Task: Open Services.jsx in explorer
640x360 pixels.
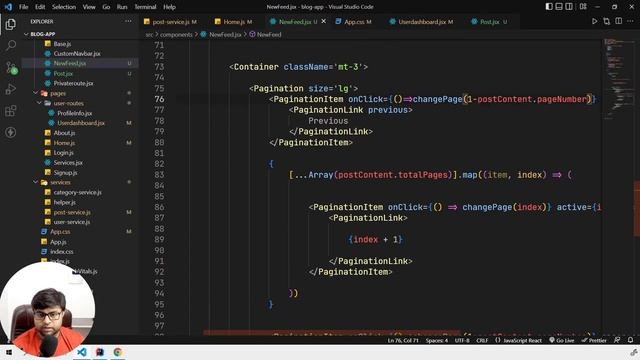Action: tap(68, 162)
